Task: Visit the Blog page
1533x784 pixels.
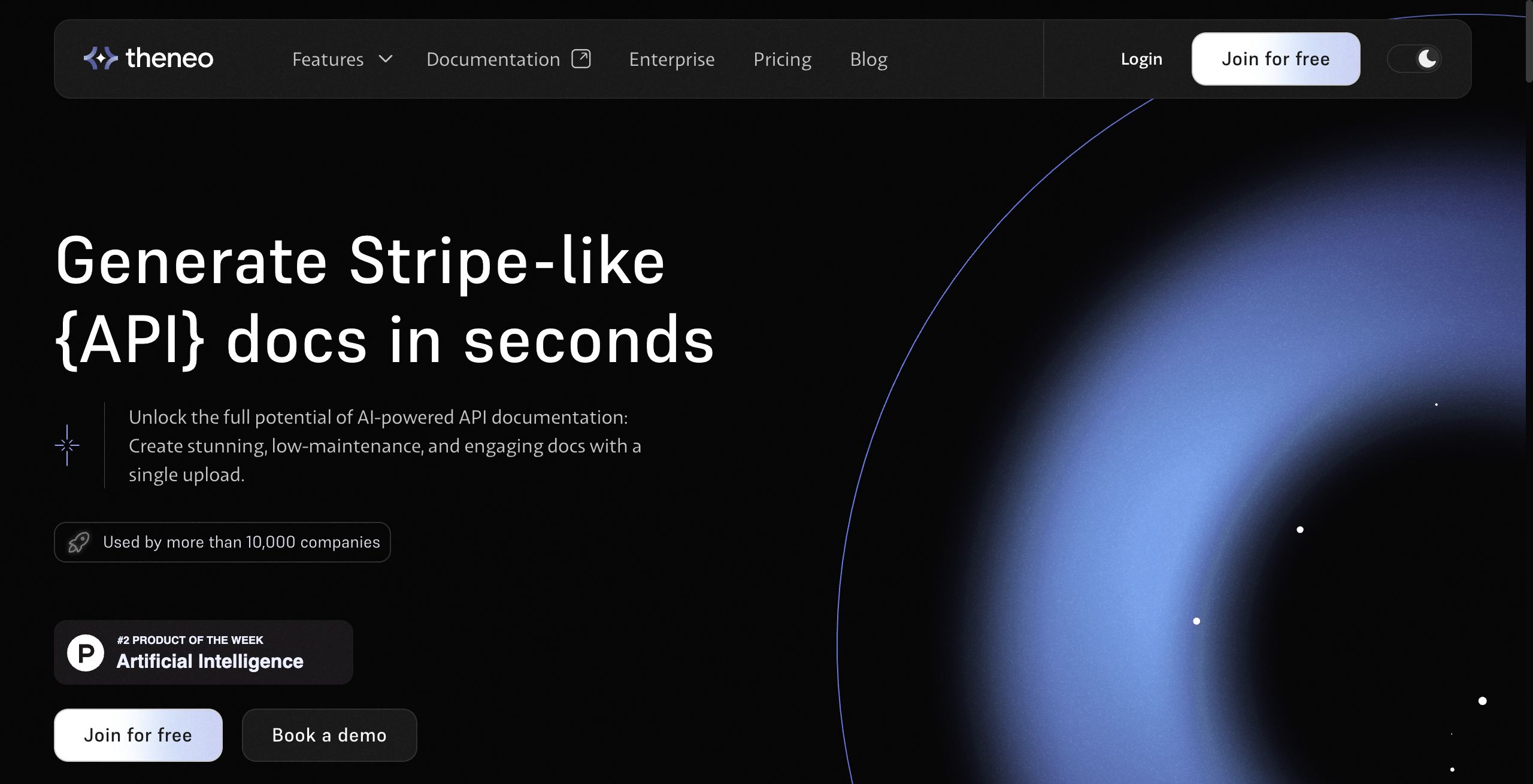Action: coord(868,59)
